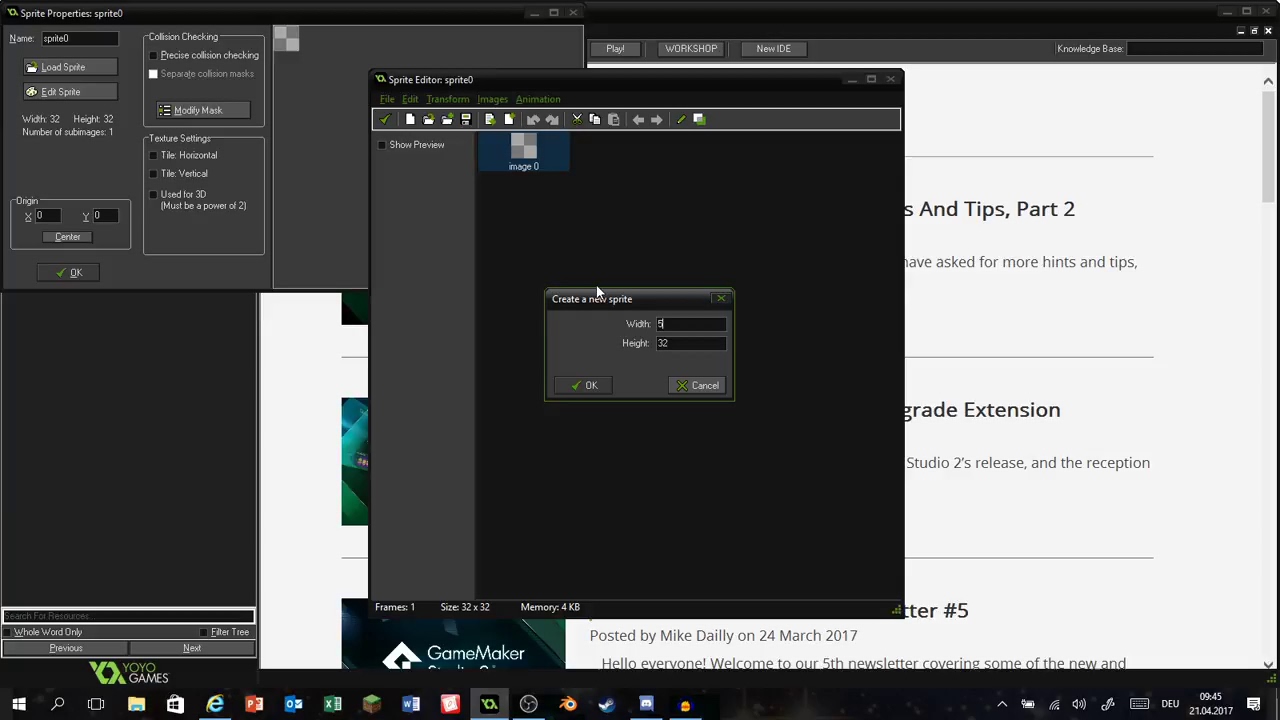Click the Redo arrow in Sprite Editor toolbar
1280x720 pixels.
pos(552,120)
